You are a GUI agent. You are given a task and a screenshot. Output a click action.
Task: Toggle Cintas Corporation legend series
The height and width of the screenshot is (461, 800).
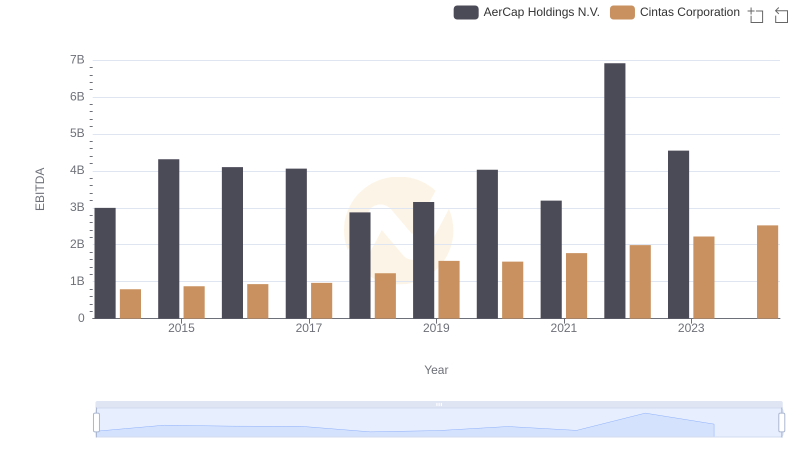tap(674, 12)
